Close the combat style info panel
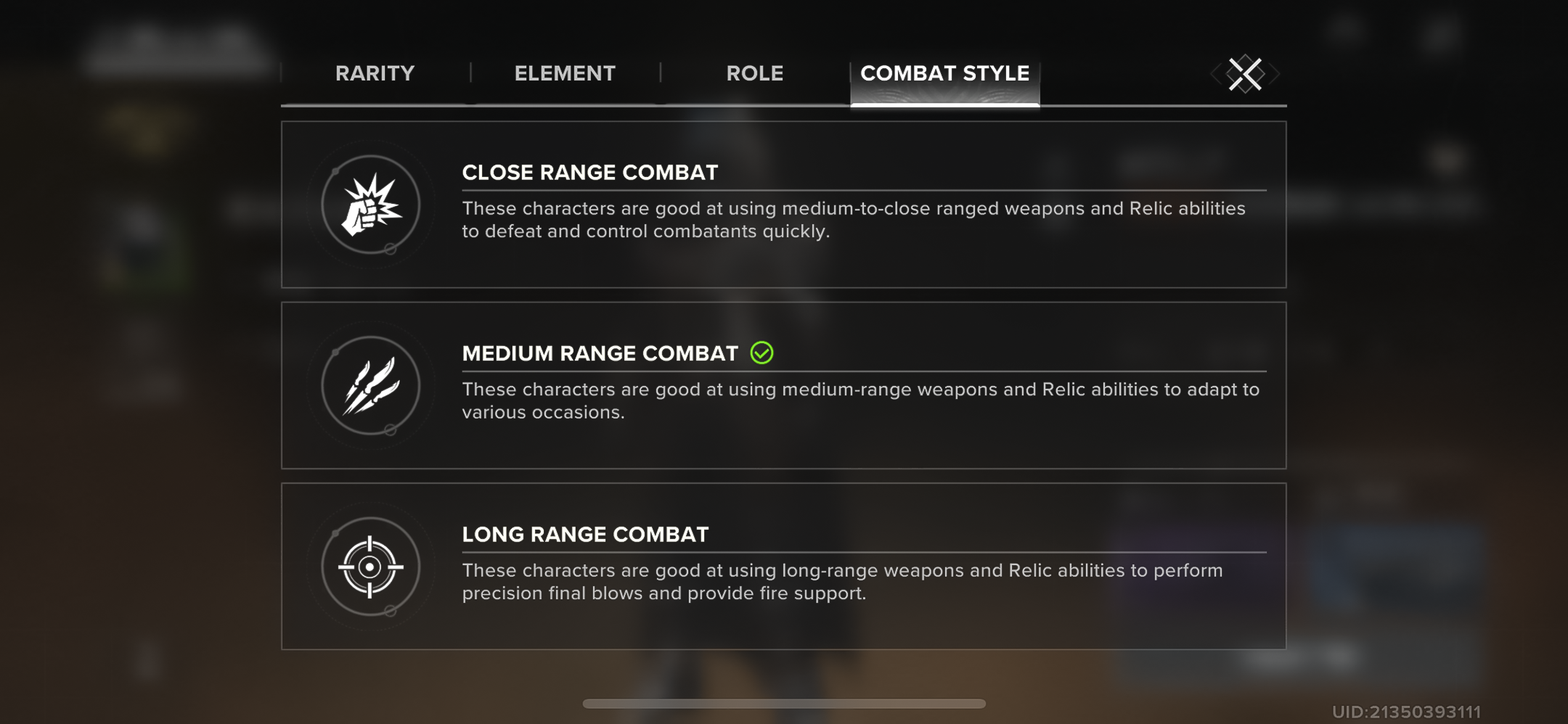The width and height of the screenshot is (1568, 724). pyautogui.click(x=1245, y=74)
